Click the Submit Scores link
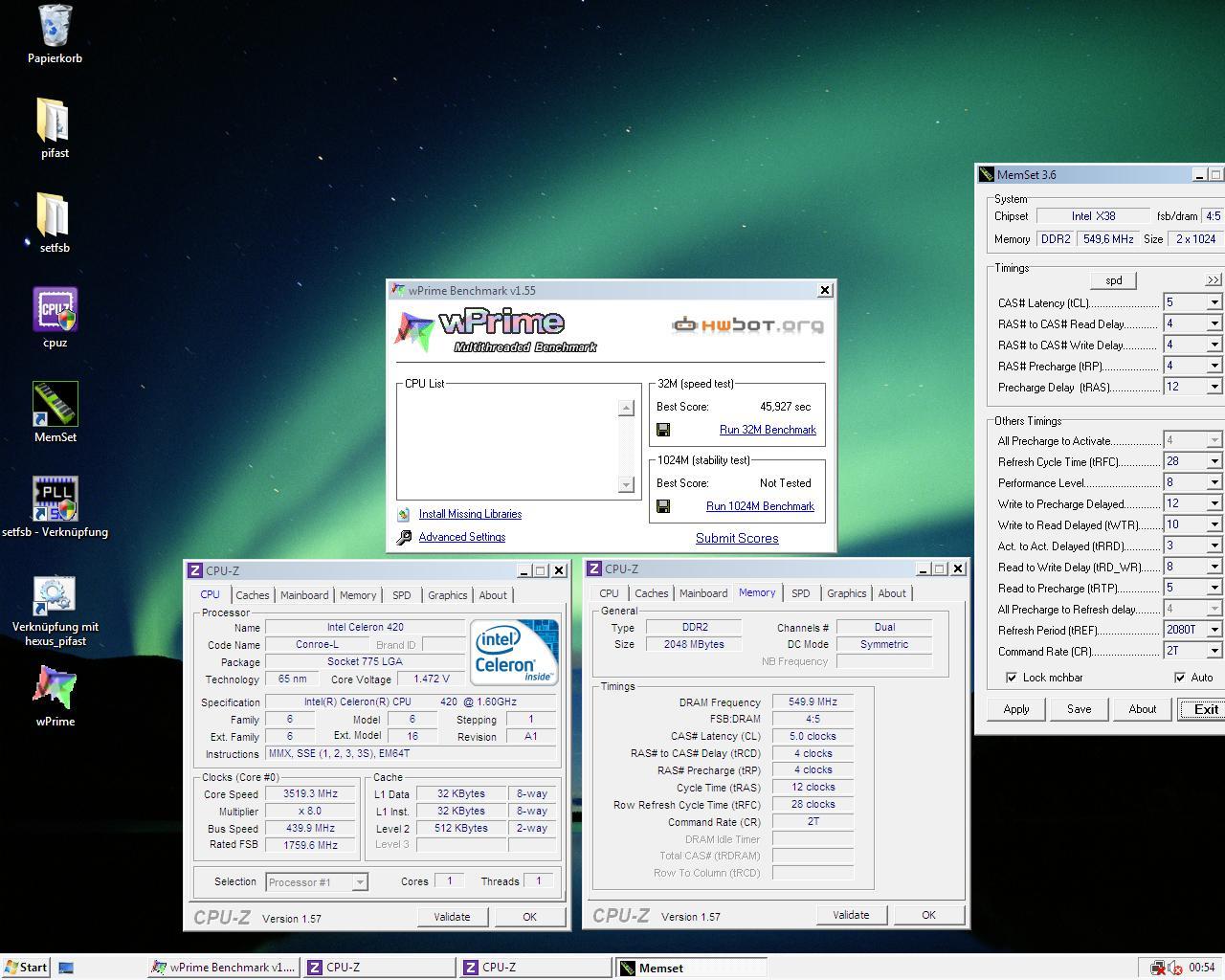Viewport: 1225px width, 980px height. [737, 538]
